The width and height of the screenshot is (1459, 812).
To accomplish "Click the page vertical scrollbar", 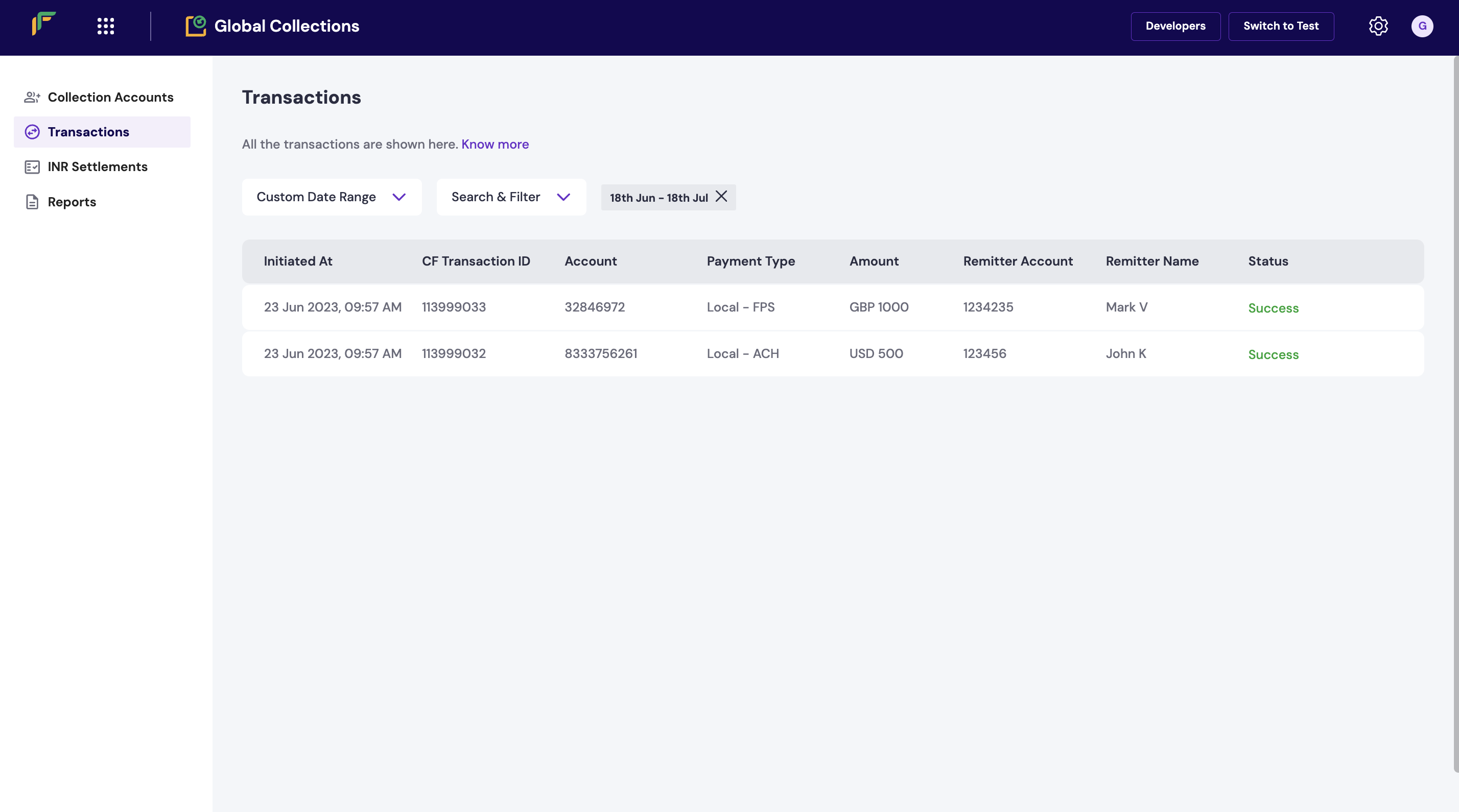I will click(x=1455, y=413).
